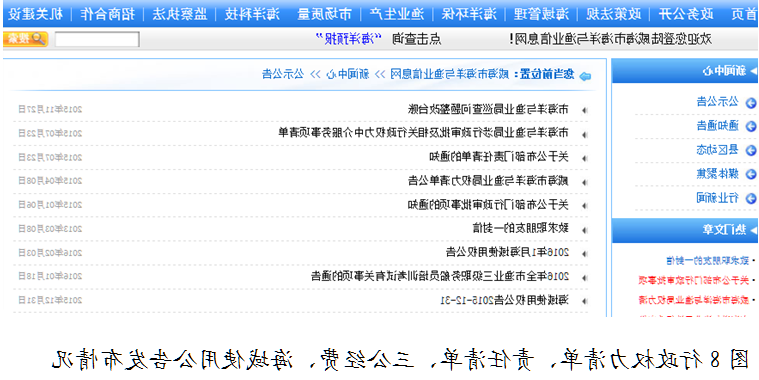Click the 热门文章 sidebar header
Screen dimensions: 759x380
click(685, 230)
